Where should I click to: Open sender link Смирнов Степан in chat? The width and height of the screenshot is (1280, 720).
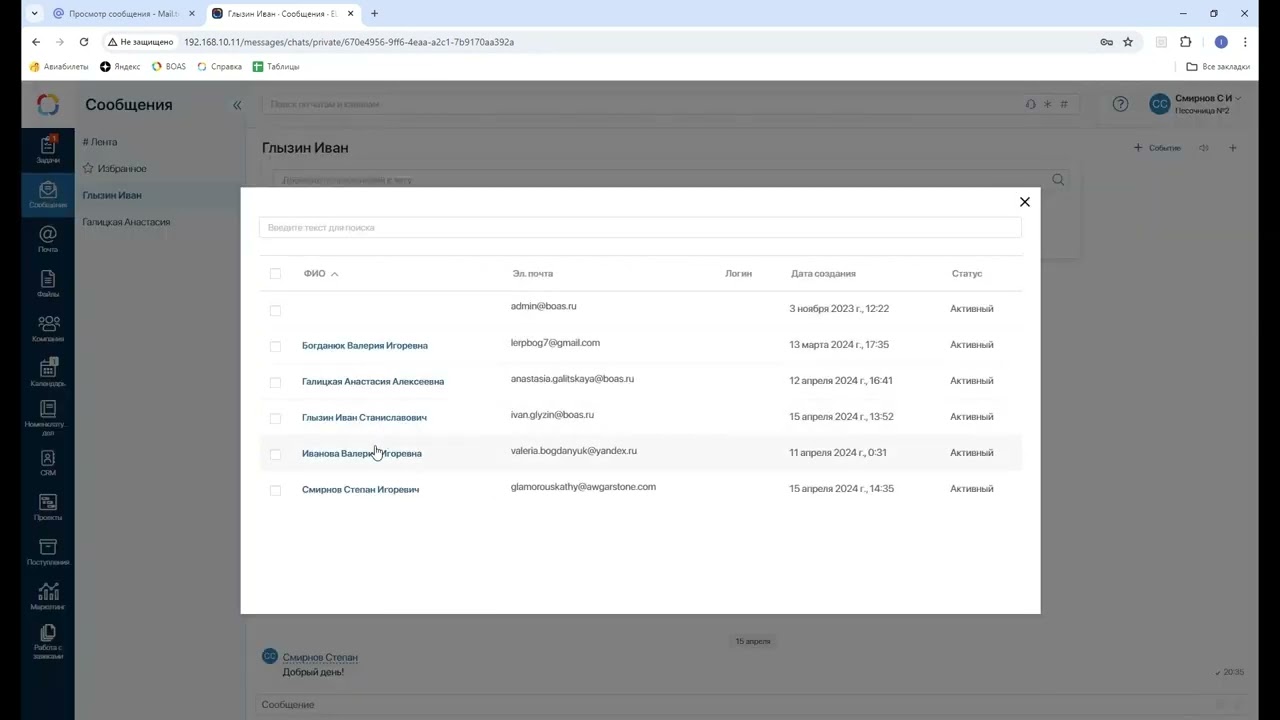click(x=320, y=657)
